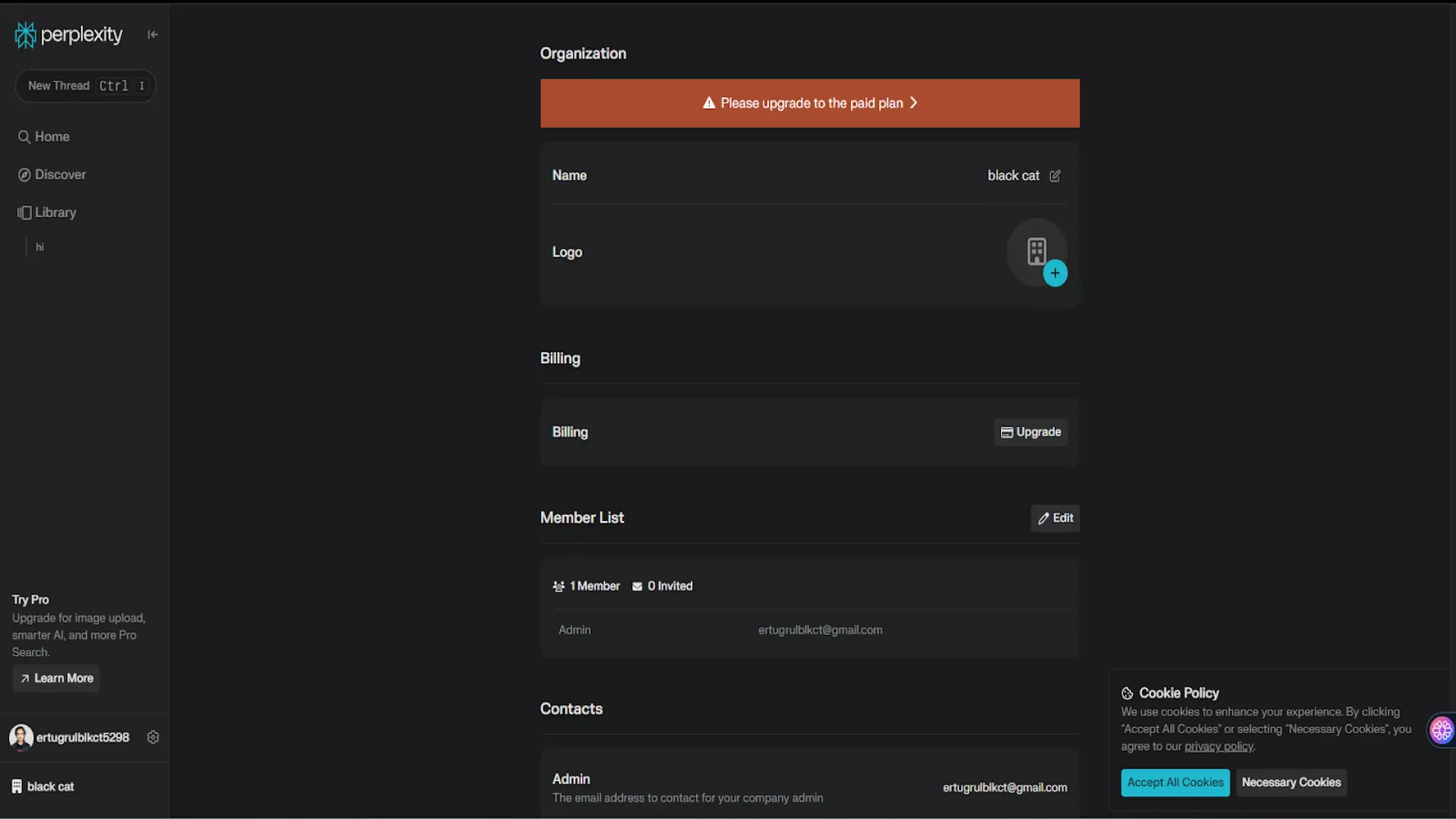Edit the Member List
1456x819 pixels.
[x=1055, y=518]
